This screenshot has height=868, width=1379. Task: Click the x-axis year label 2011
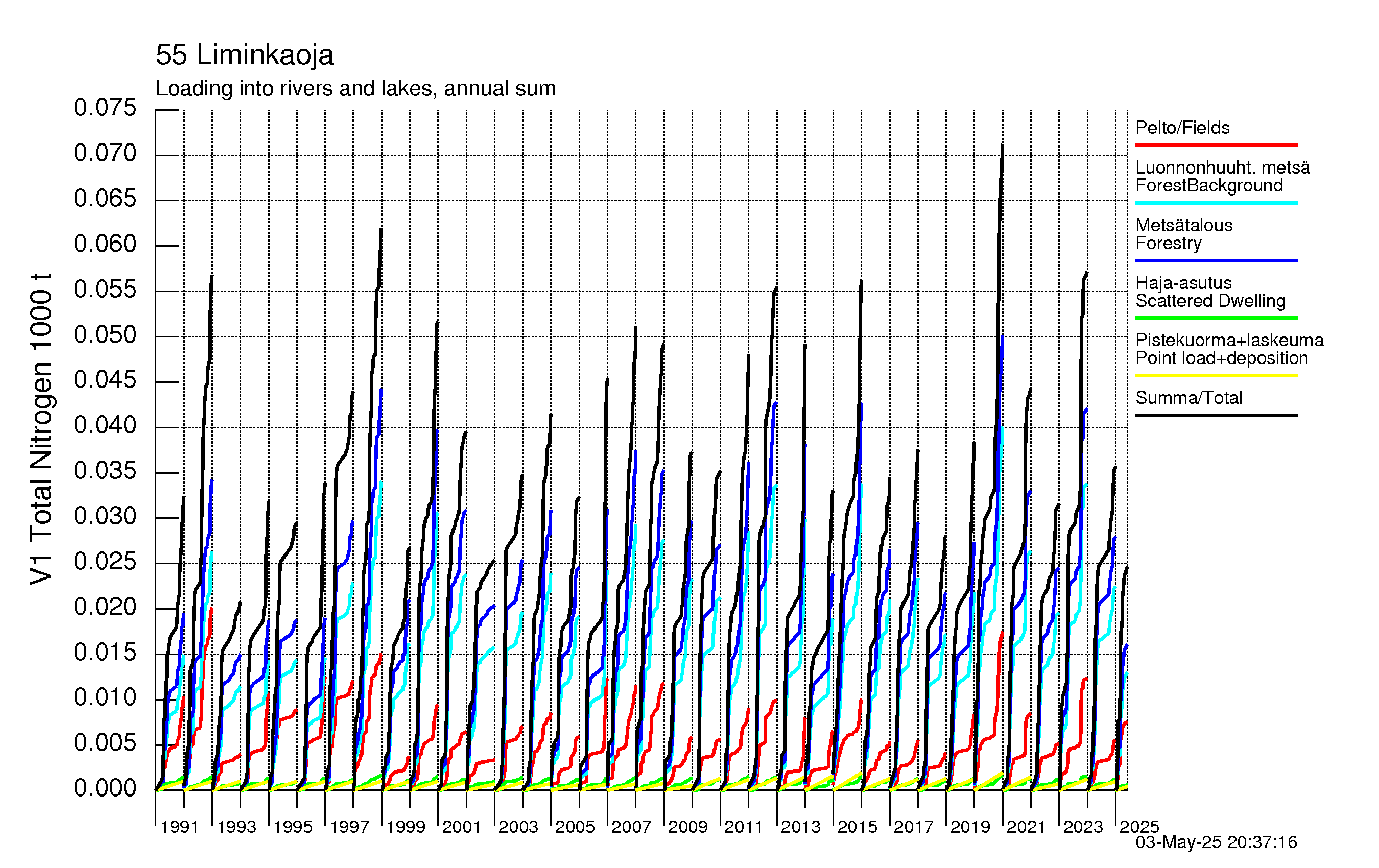coord(744,827)
